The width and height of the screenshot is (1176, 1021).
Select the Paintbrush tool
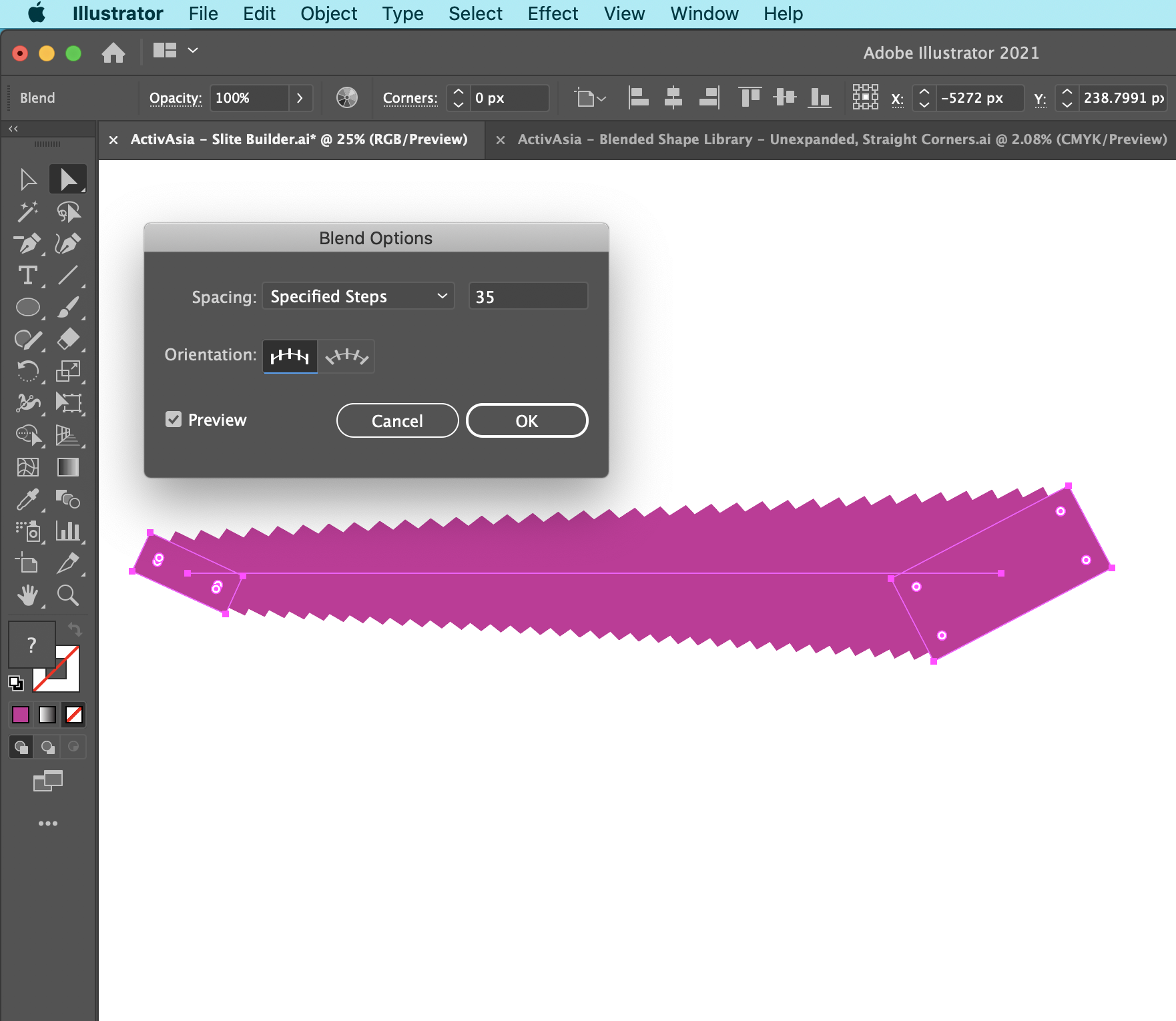[69, 307]
